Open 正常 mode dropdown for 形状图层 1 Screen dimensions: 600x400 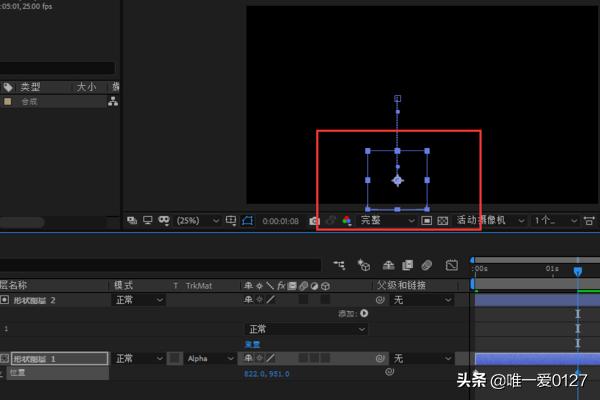[x=139, y=358]
